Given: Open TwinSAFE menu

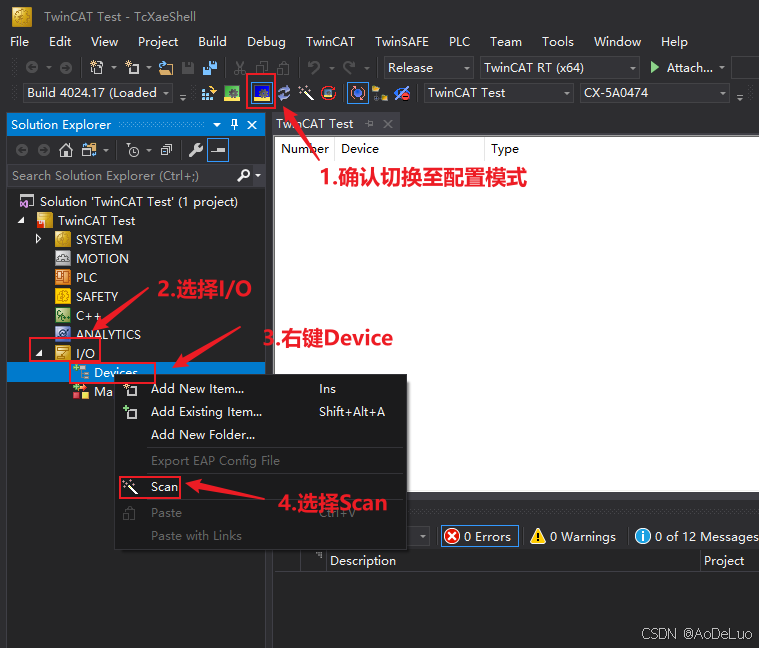Looking at the screenshot, I should 402,42.
